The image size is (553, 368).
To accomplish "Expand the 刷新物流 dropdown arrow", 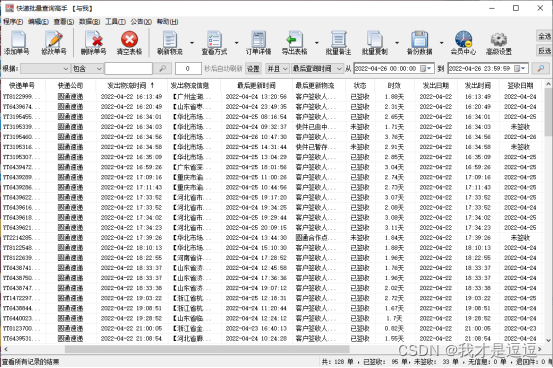I will (192, 43).
